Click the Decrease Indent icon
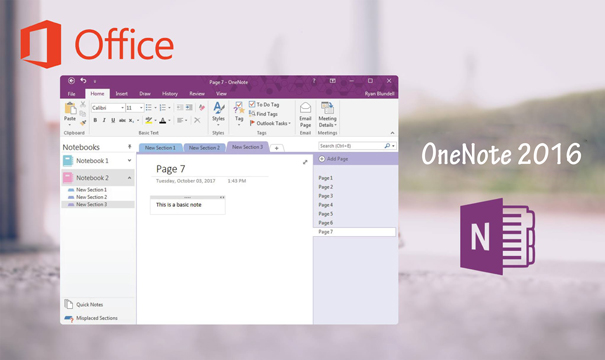 click(180, 108)
